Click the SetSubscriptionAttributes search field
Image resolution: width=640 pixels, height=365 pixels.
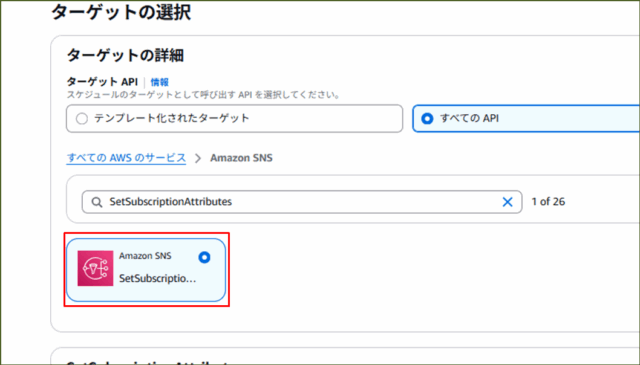click(x=302, y=202)
